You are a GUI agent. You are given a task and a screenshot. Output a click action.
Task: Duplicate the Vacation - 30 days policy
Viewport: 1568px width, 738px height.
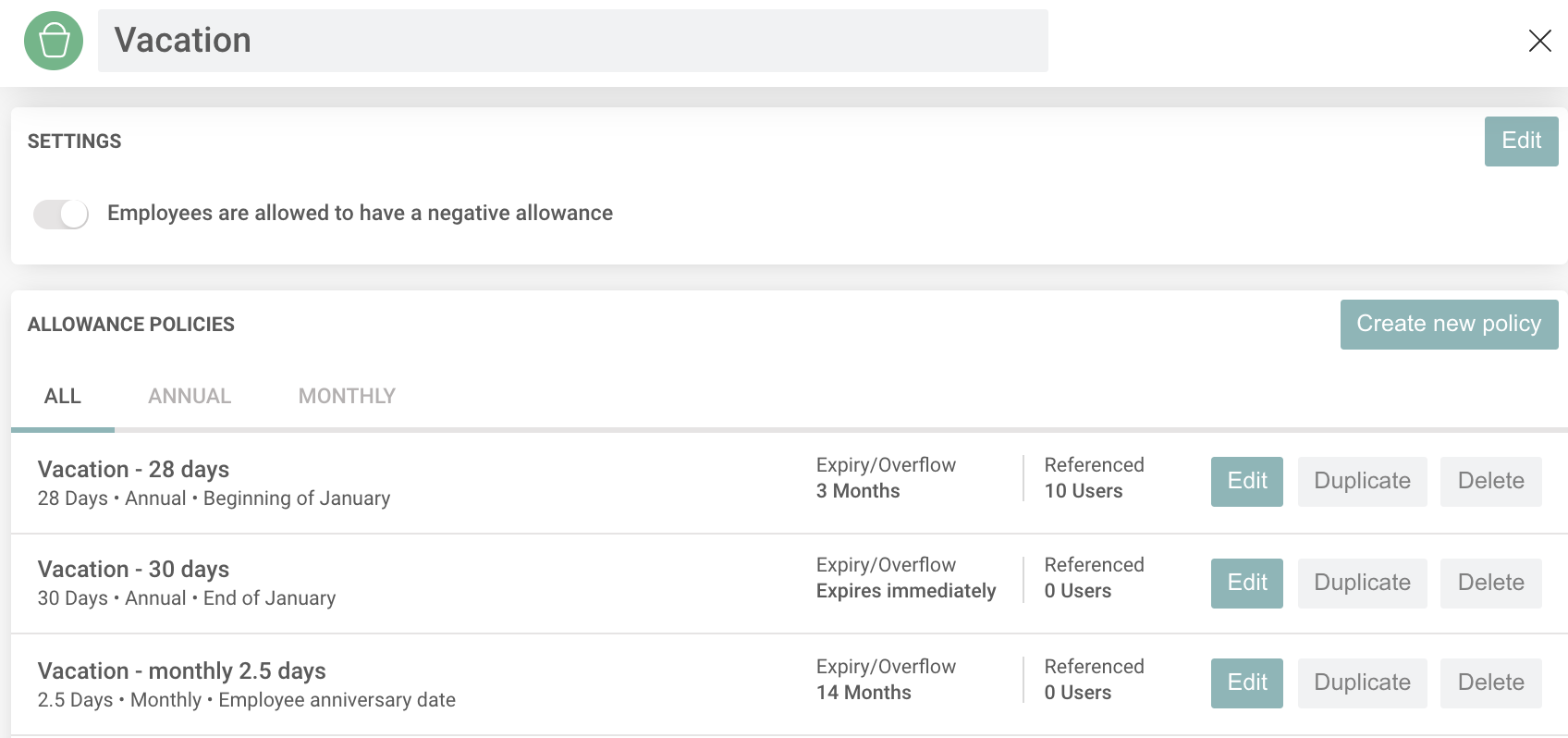coord(1362,583)
